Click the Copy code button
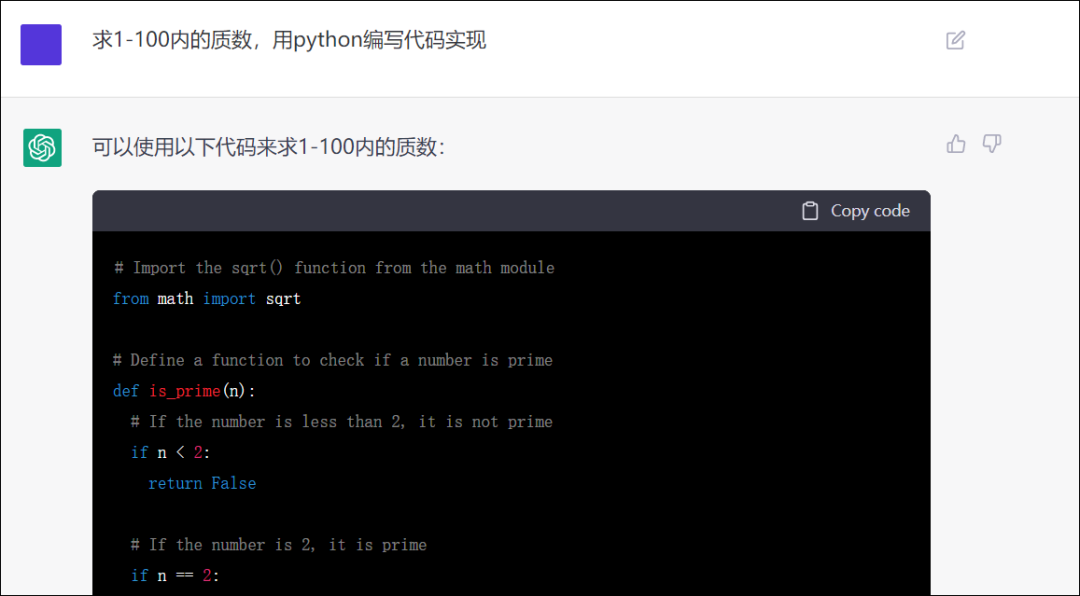The height and width of the screenshot is (596, 1080). point(856,211)
